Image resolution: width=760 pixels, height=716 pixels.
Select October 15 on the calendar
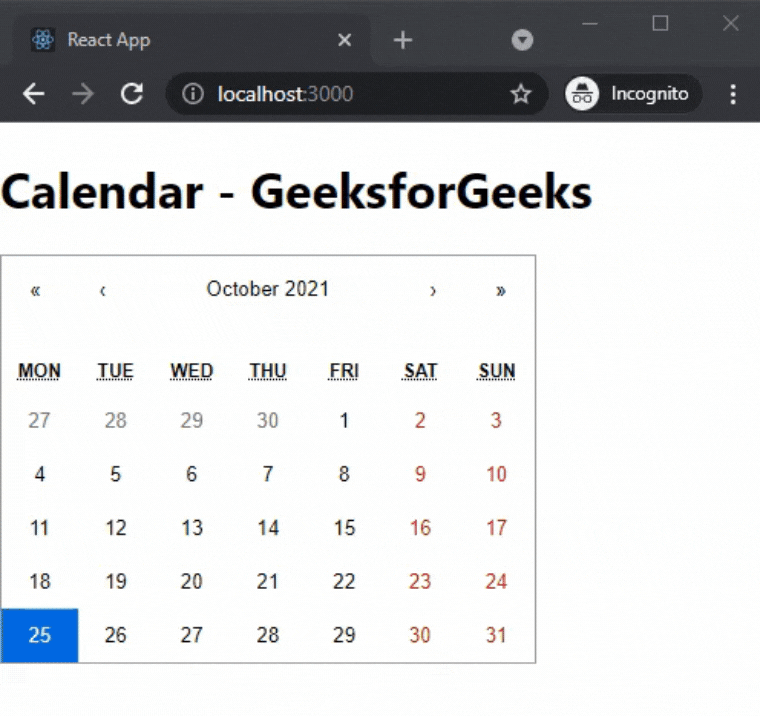pos(344,528)
